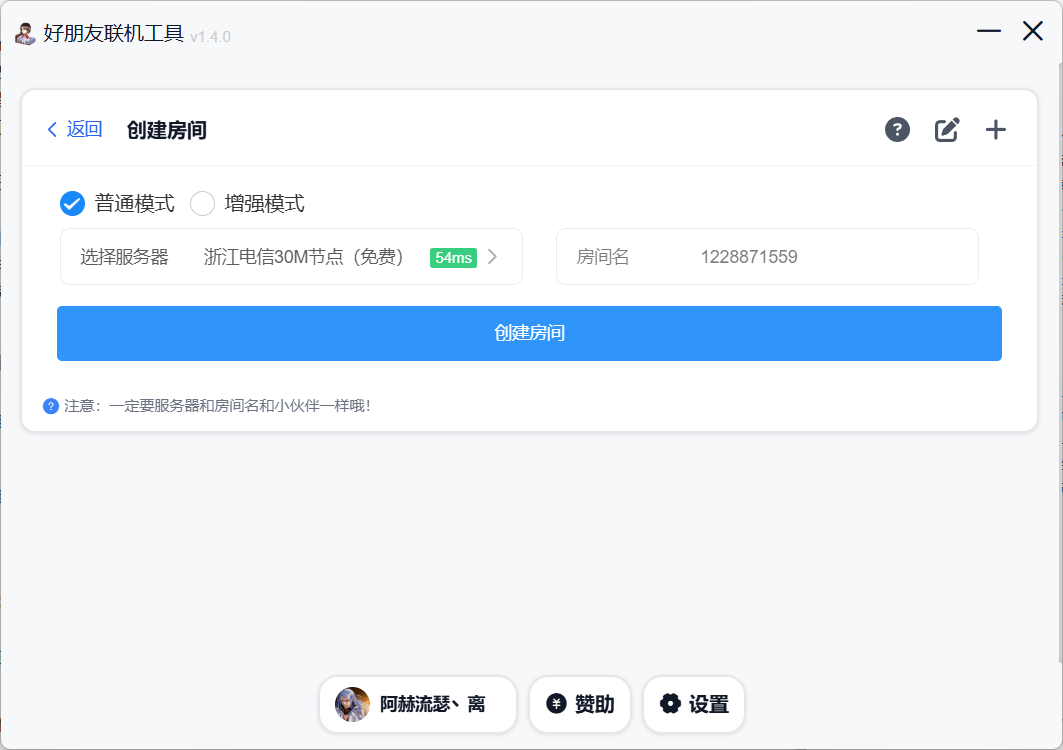
Task: Open the 选择服务器 server selector
Action: click(x=290, y=257)
